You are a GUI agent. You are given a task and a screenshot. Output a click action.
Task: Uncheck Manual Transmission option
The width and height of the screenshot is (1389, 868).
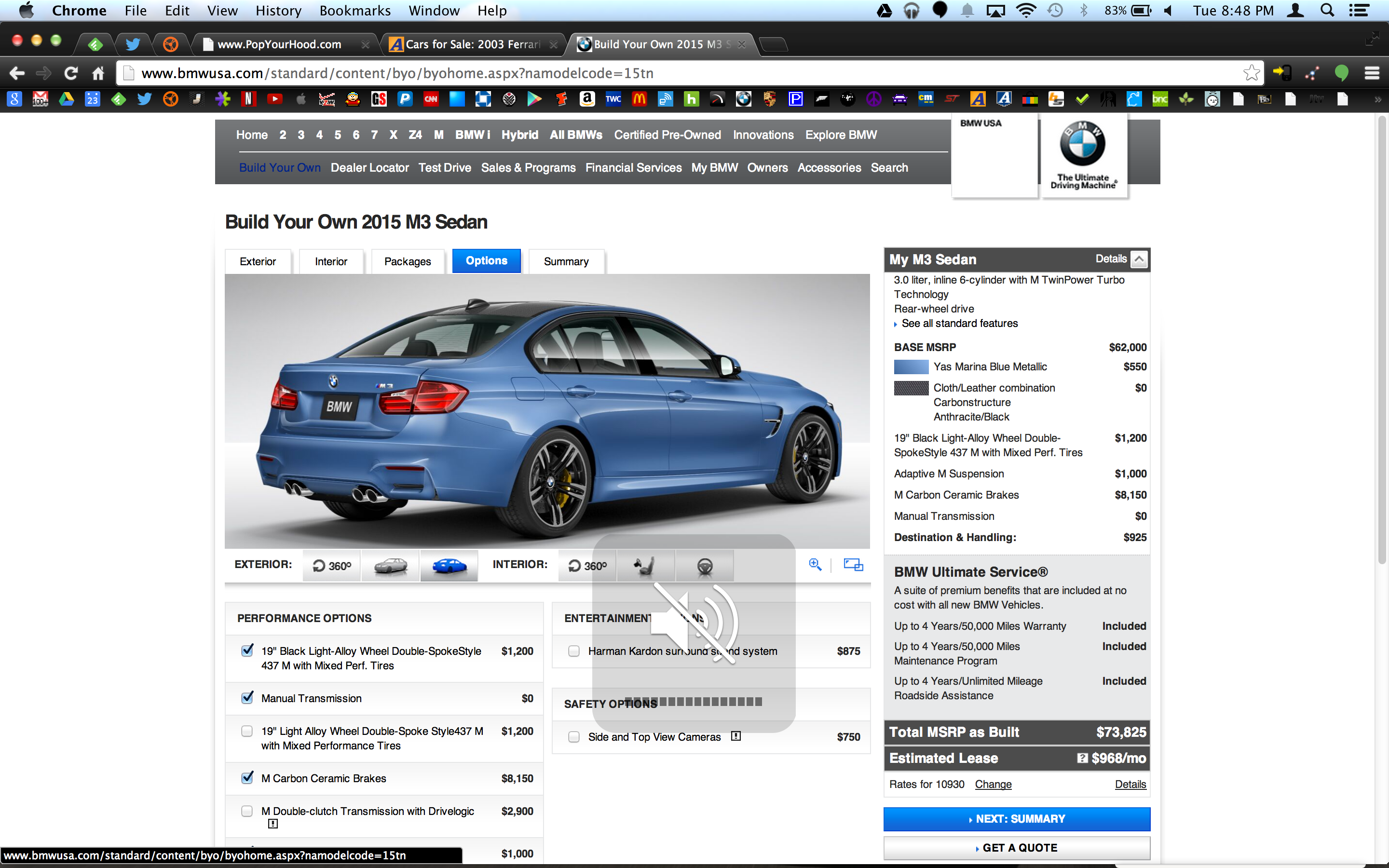coord(247,697)
